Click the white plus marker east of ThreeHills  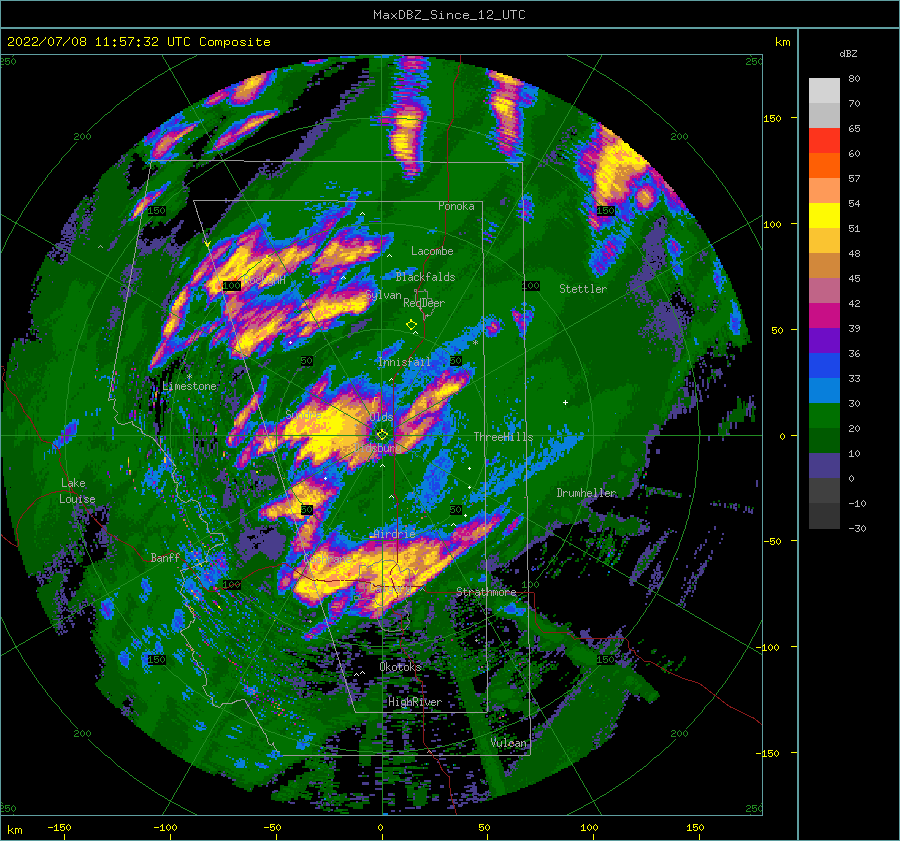pyautogui.click(x=565, y=402)
